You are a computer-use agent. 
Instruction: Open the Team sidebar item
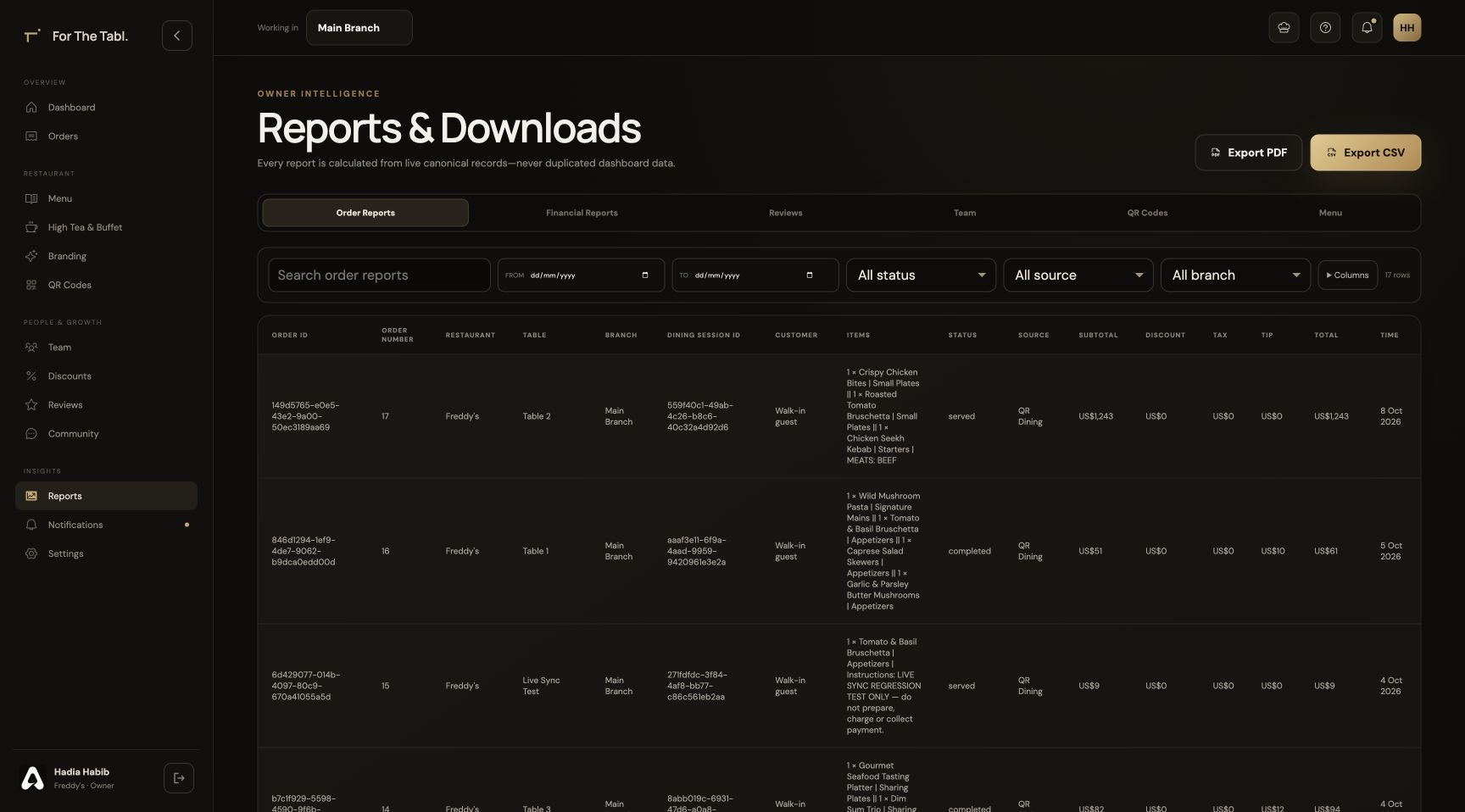pos(106,348)
